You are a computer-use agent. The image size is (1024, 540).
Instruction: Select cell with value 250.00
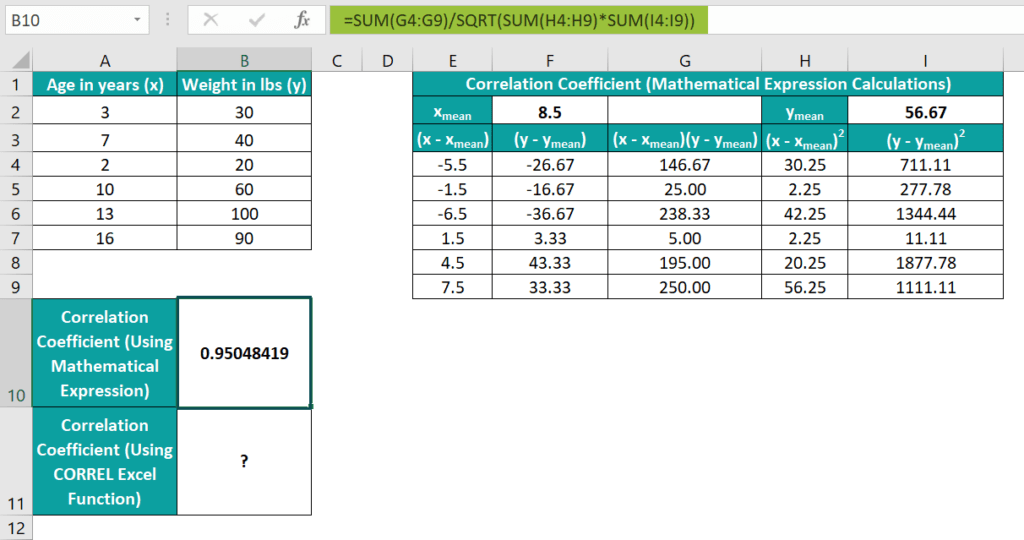pyautogui.click(x=684, y=287)
